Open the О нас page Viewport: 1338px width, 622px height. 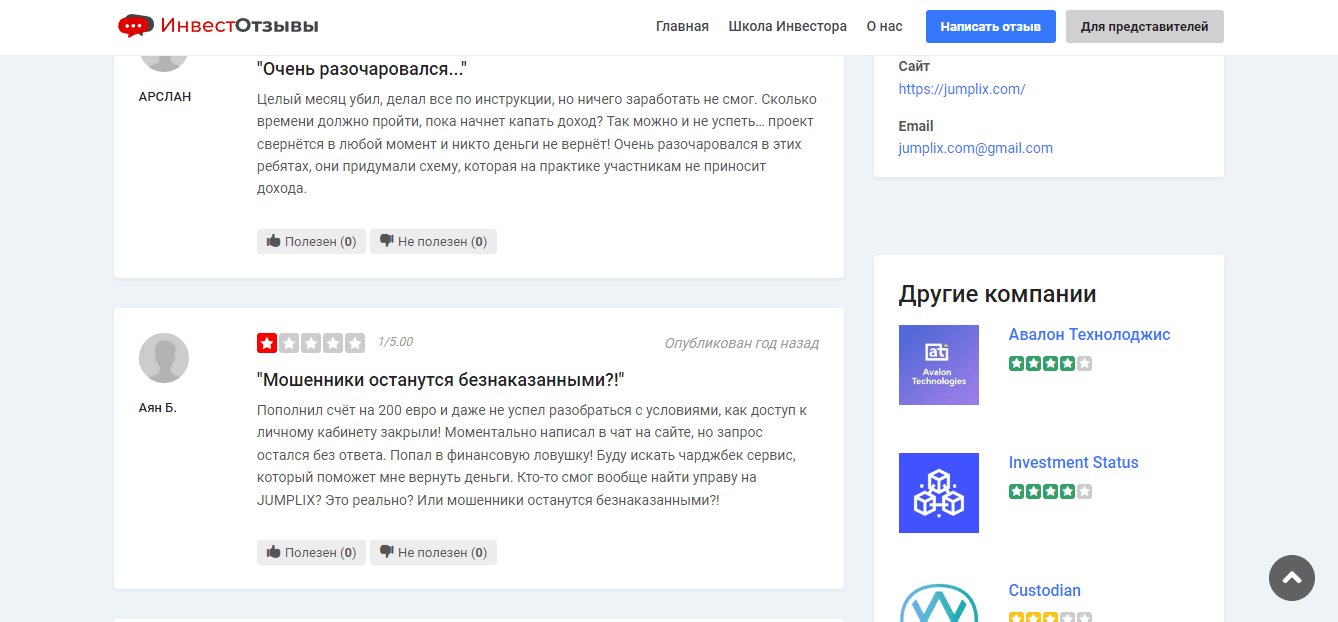883,27
